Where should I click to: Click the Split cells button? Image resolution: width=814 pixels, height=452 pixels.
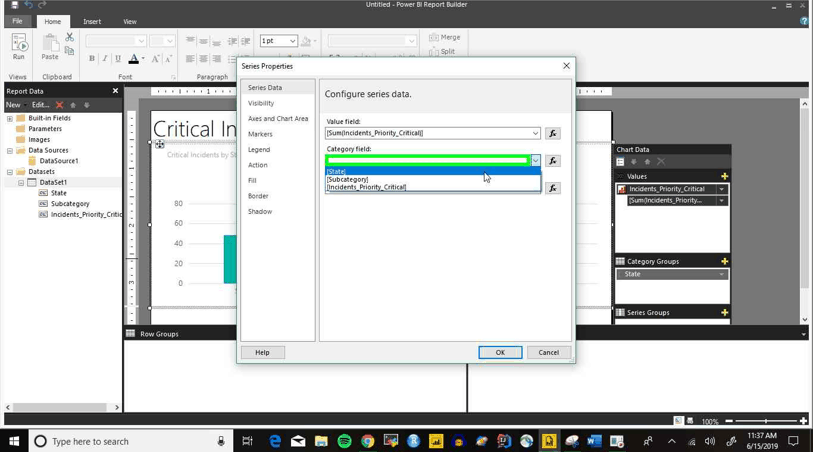click(x=442, y=51)
